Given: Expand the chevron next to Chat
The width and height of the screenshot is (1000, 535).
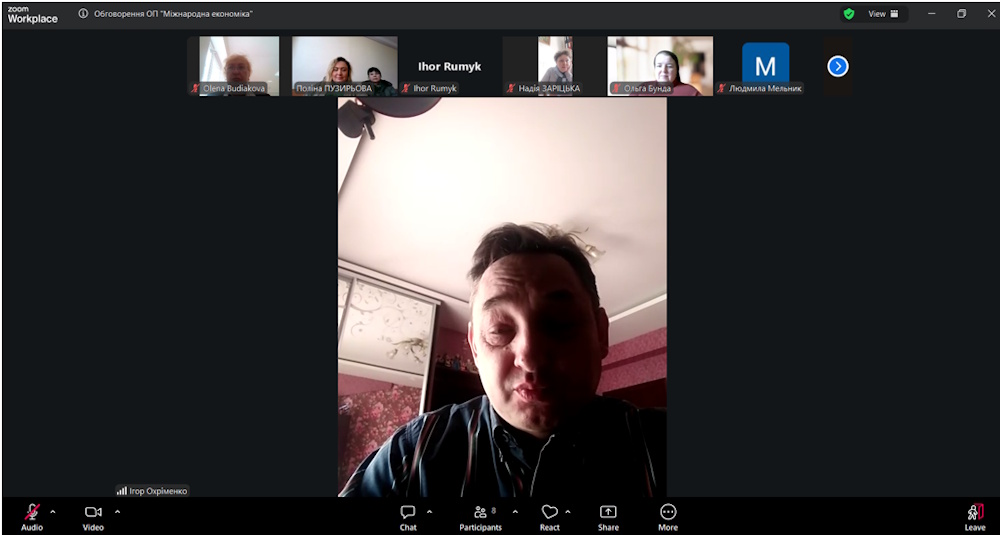Looking at the screenshot, I should (x=430, y=512).
